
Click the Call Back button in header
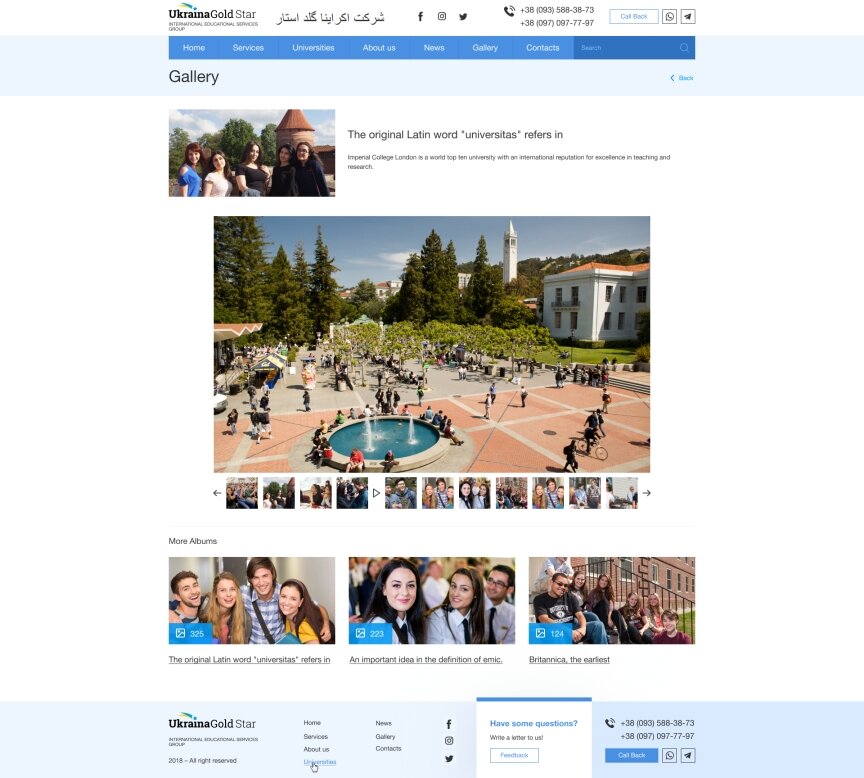(x=634, y=17)
